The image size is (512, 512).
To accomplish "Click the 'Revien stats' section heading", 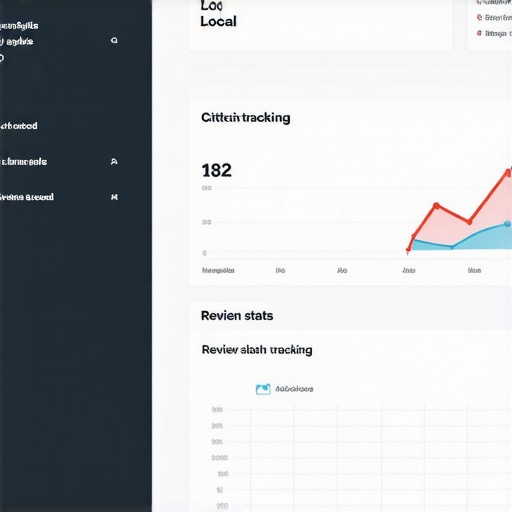I will (x=237, y=316).
